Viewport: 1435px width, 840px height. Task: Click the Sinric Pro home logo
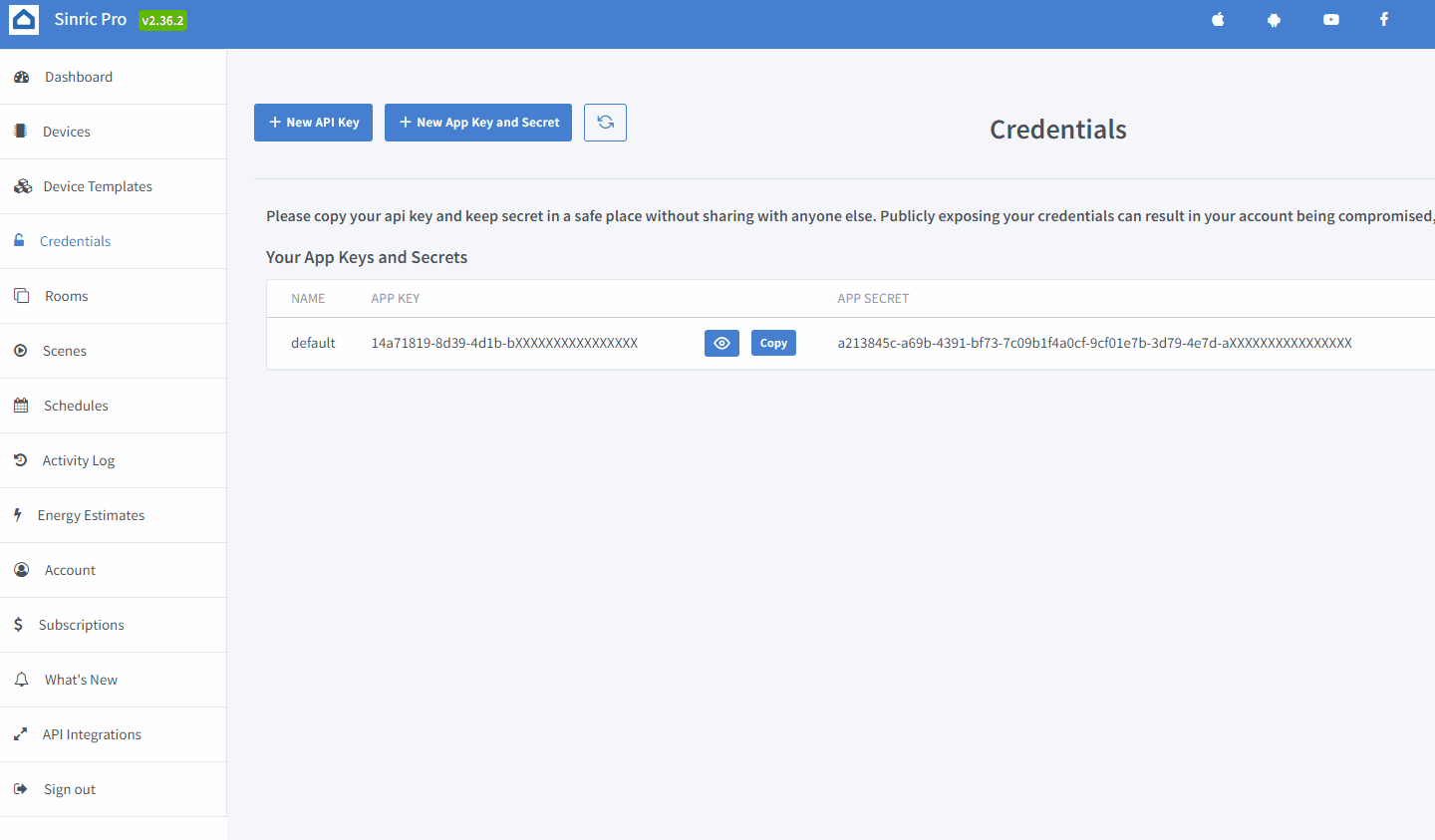click(24, 20)
